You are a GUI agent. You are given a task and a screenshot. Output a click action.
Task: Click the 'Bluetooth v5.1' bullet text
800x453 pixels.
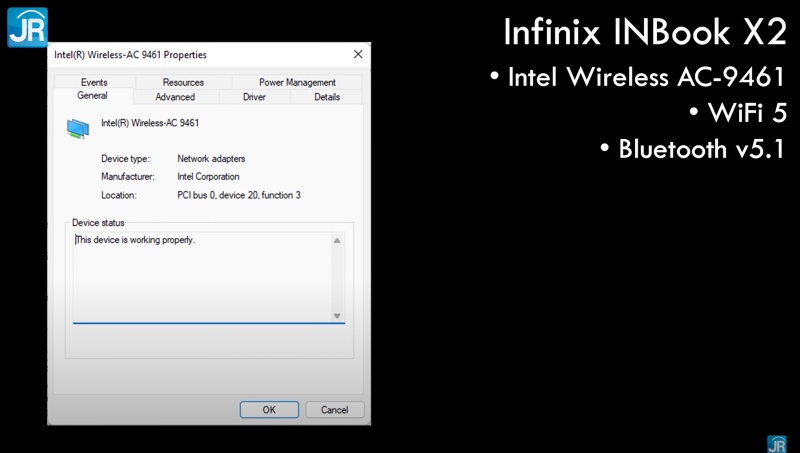pos(702,149)
